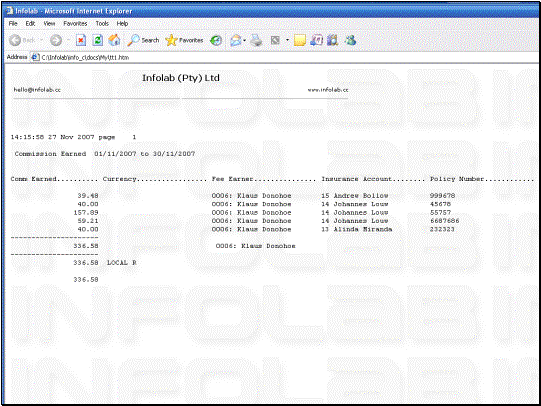Open the Favorites star button

[184, 40]
